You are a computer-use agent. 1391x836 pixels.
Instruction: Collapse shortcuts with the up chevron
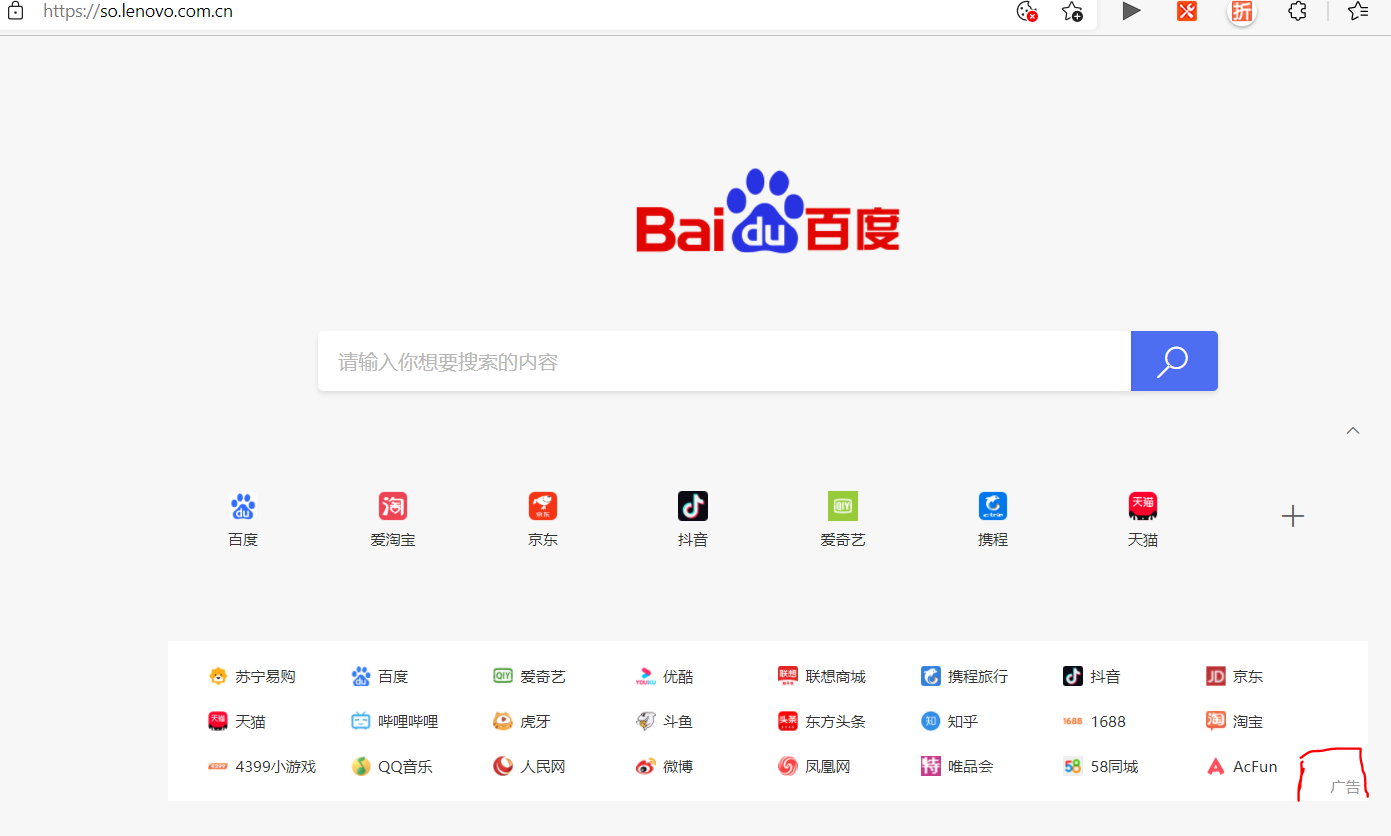[1353, 430]
